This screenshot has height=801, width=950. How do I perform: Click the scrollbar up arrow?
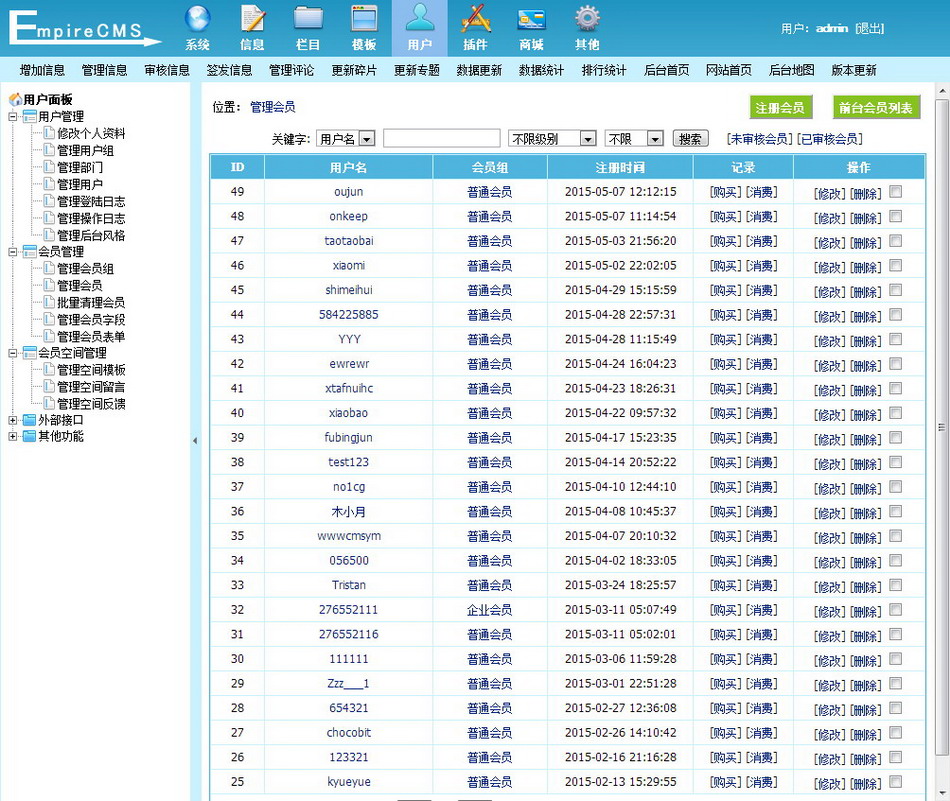tap(942, 91)
